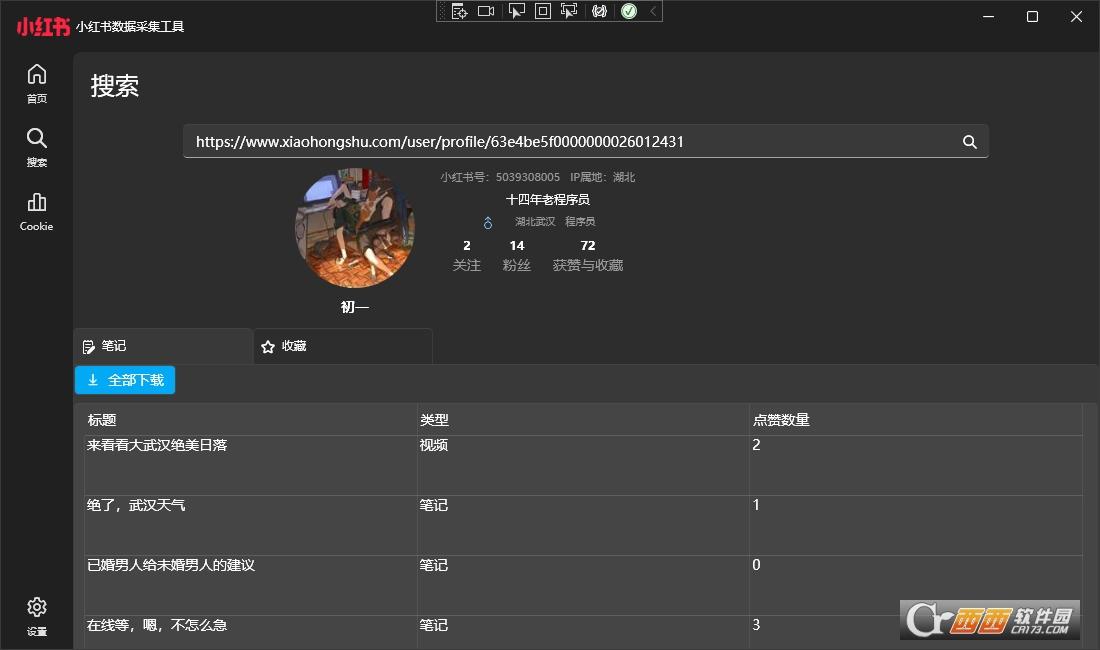Screen dimensions: 1100x650
Task: Sort by the 类型 column header
Action: tap(583, 420)
